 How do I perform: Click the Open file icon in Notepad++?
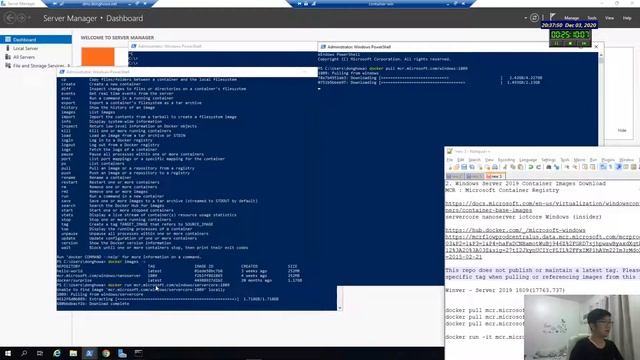[x=456, y=167]
